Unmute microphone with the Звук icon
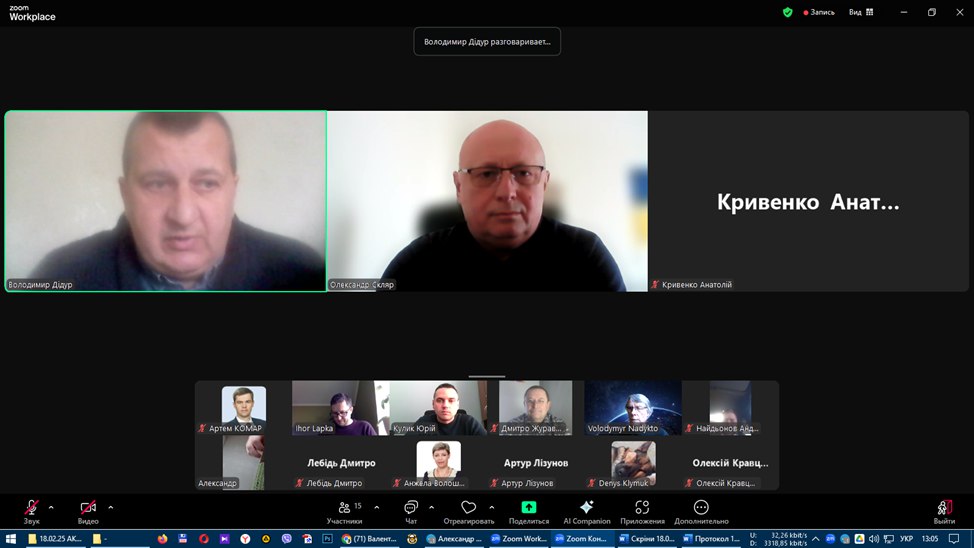Screen dimensions: 974x548 point(31,508)
